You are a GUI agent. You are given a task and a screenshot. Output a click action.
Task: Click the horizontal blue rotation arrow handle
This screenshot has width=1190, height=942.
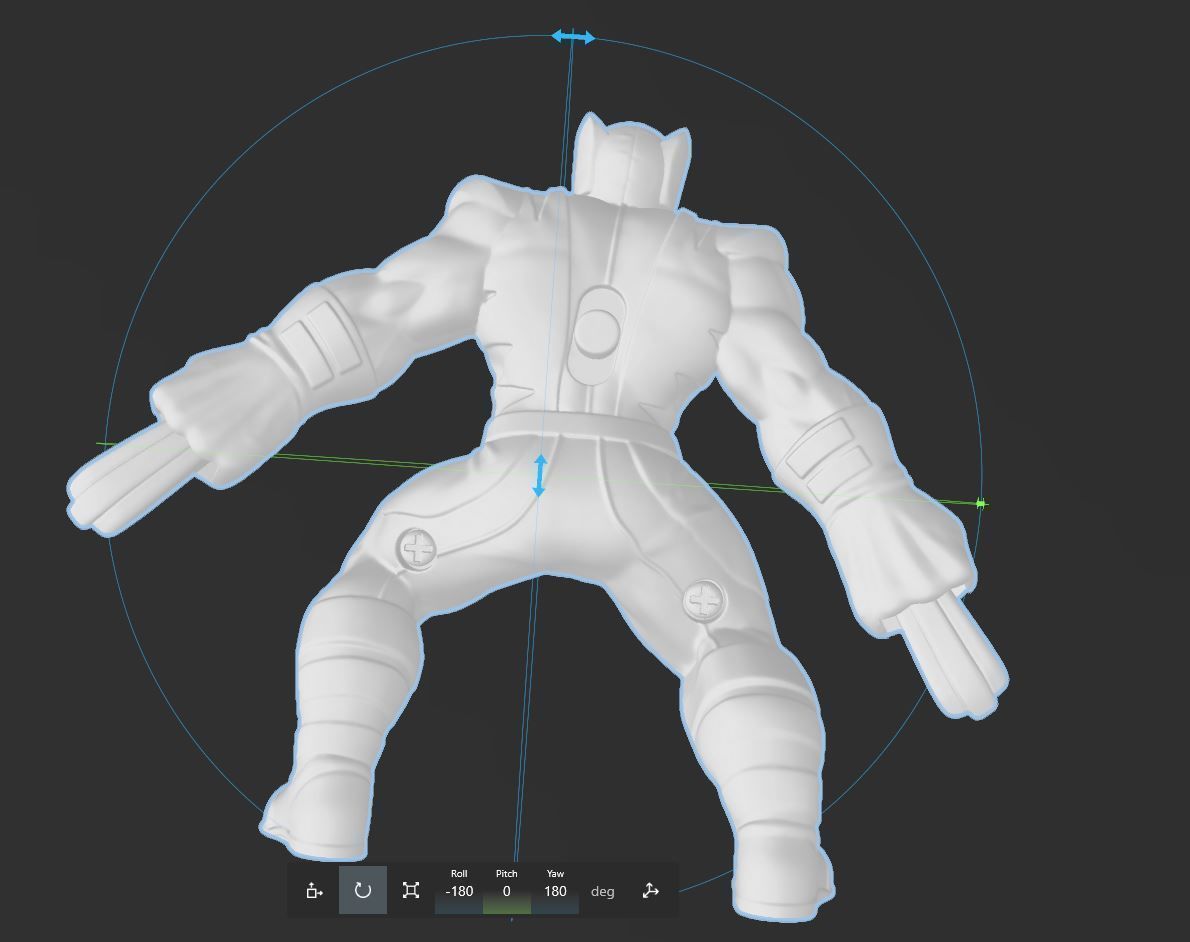coord(573,36)
